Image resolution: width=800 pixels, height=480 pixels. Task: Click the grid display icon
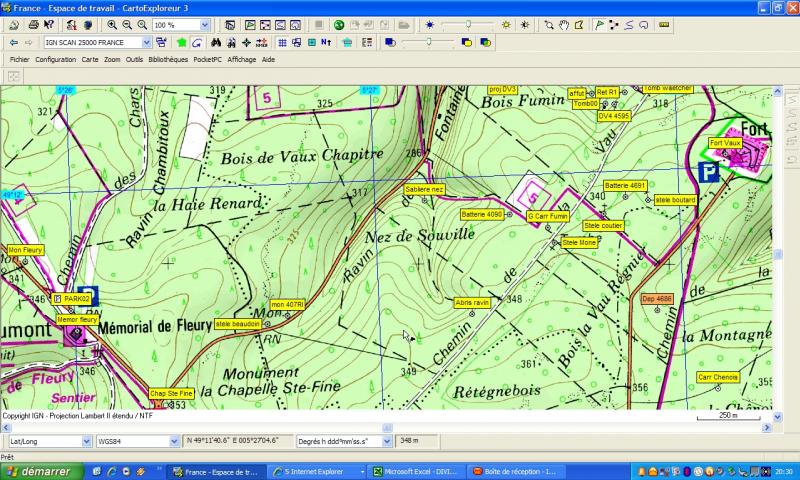click(x=282, y=42)
